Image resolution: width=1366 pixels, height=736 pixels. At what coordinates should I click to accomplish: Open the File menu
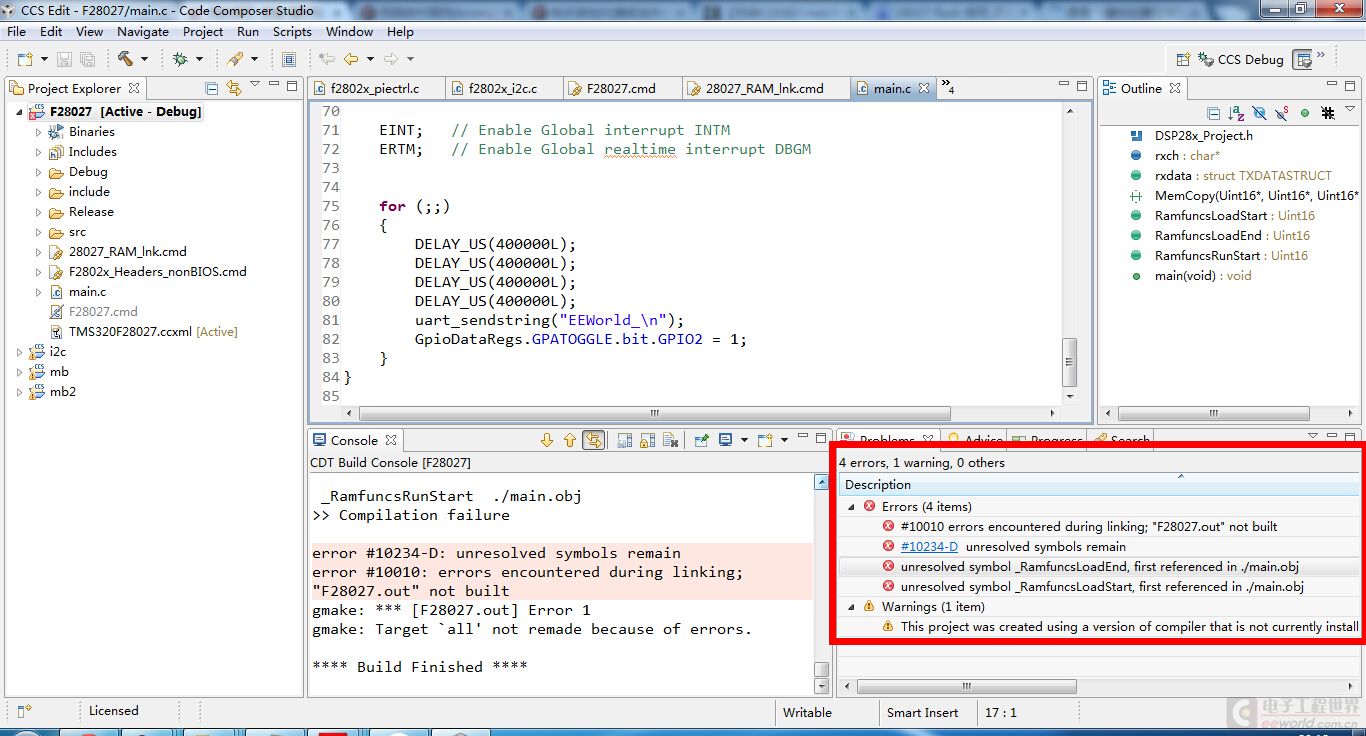point(16,31)
